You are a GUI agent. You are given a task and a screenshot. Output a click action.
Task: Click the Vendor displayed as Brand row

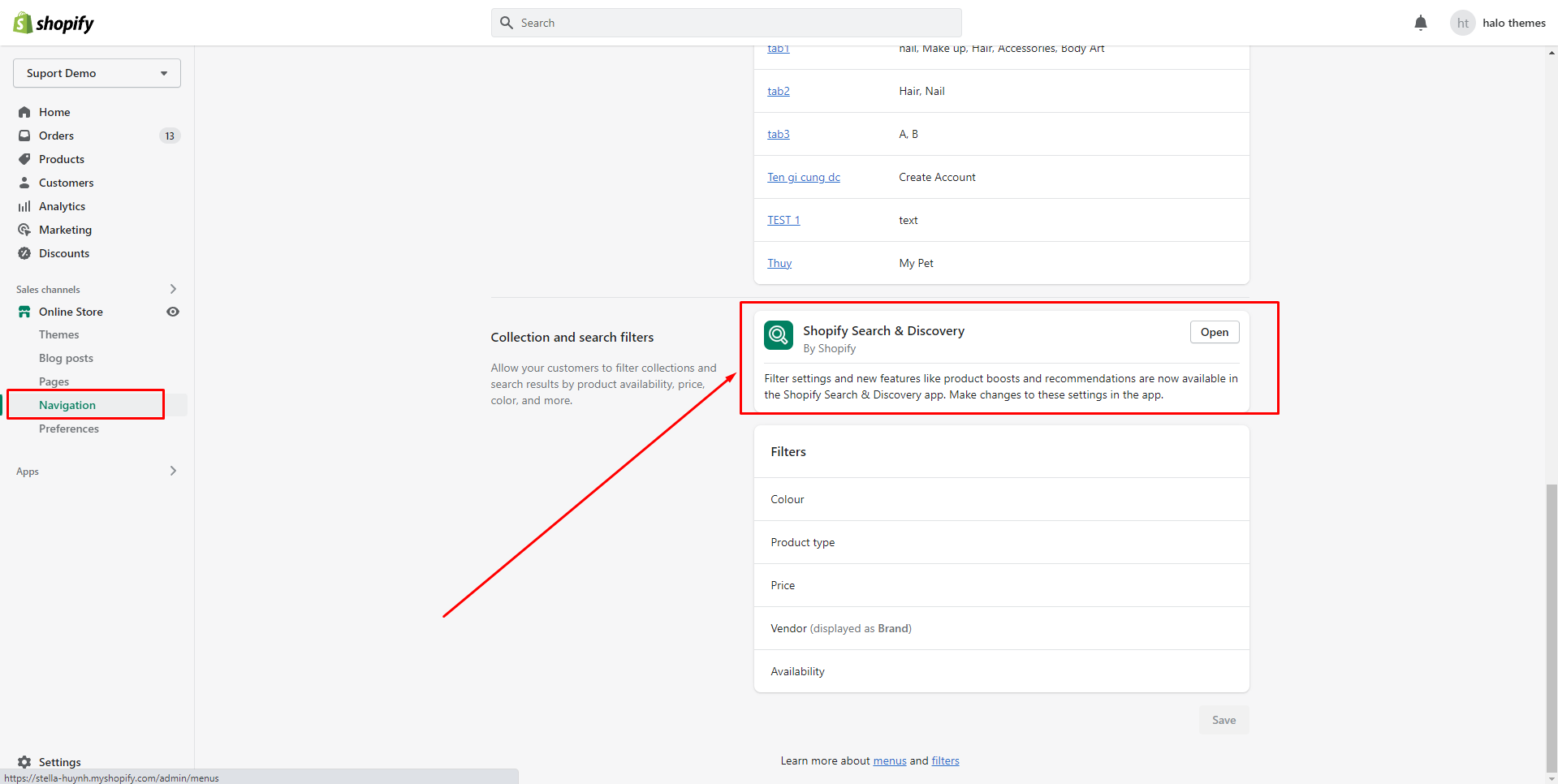[x=1001, y=628]
